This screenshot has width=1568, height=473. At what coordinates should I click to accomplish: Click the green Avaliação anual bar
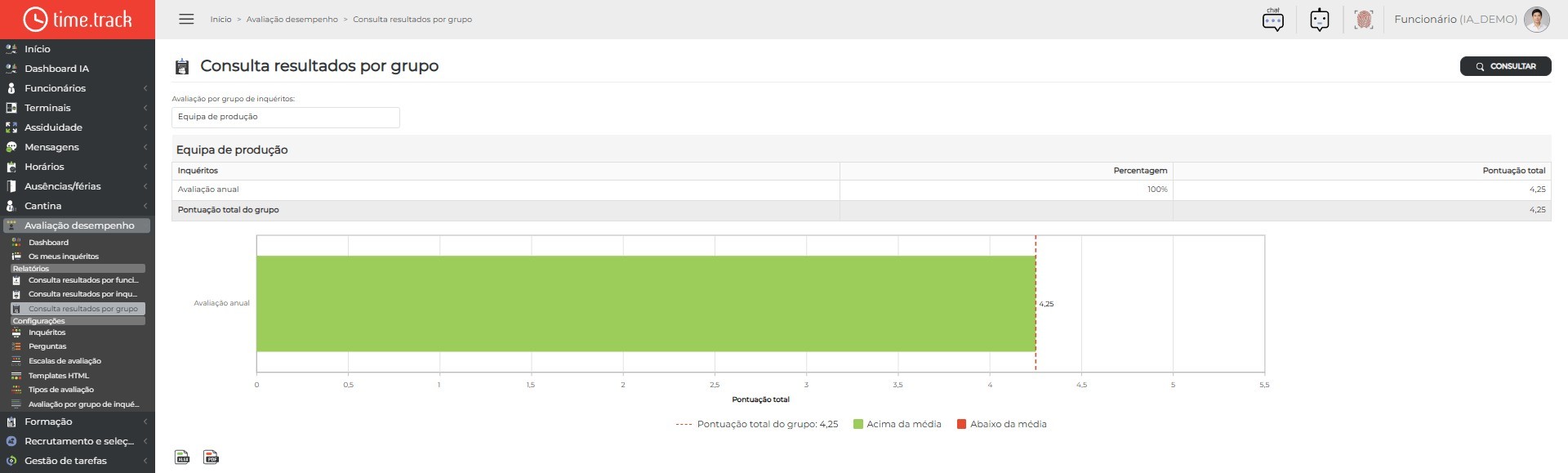point(646,304)
